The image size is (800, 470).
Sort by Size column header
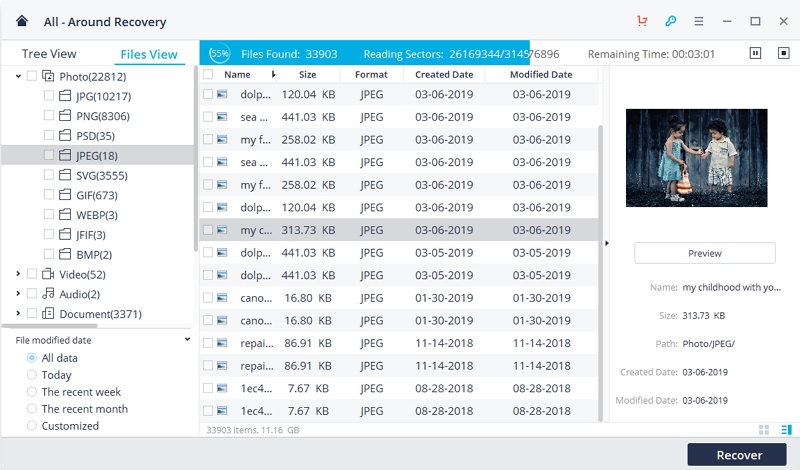[308, 75]
